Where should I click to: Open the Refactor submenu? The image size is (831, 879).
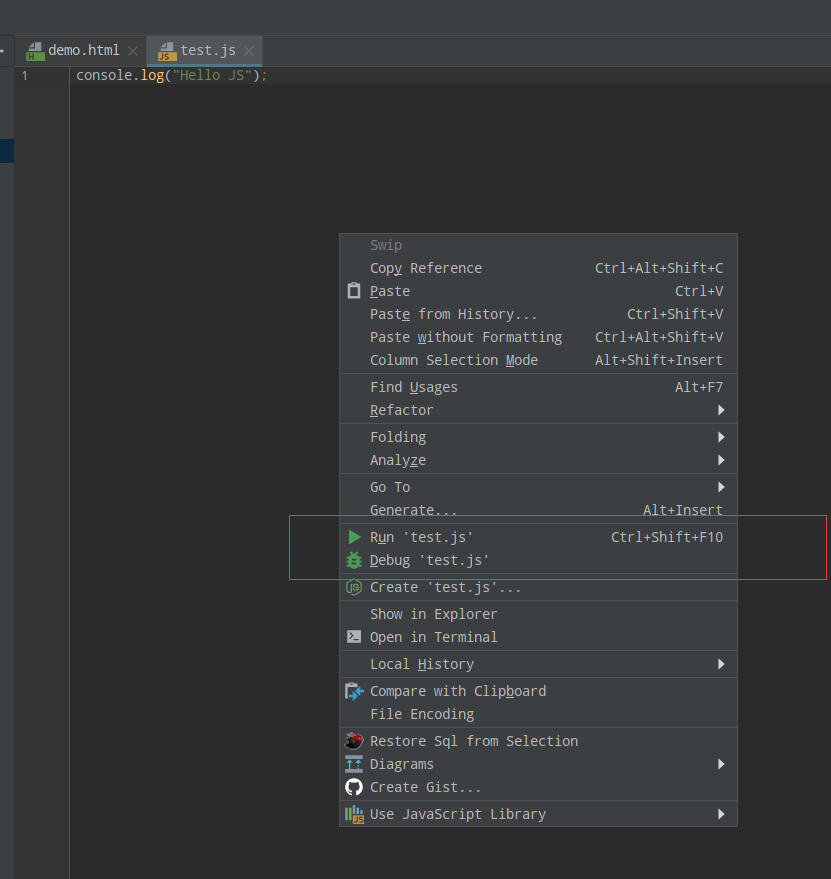(x=538, y=410)
